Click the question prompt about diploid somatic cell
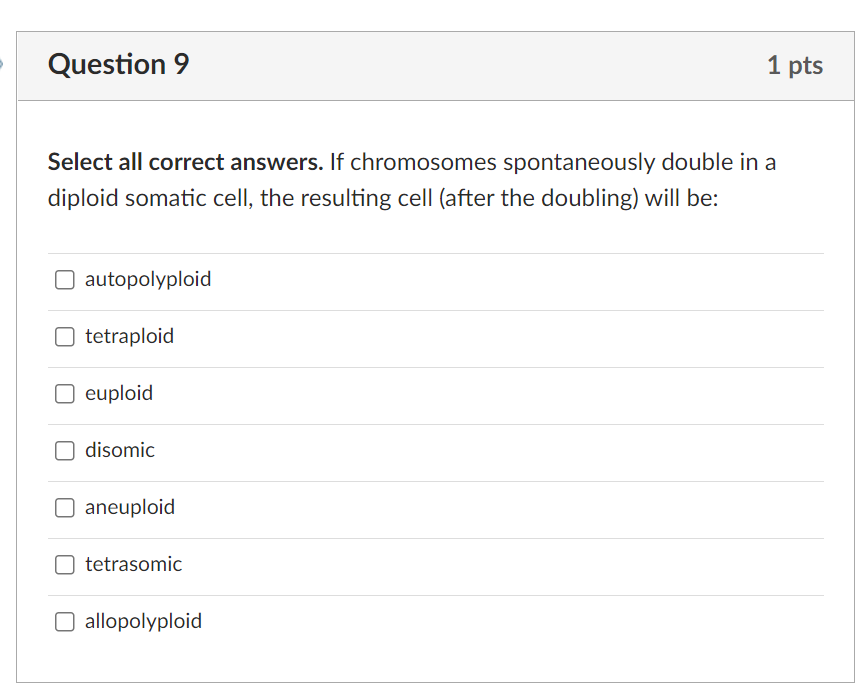The image size is (868, 693). 412,180
